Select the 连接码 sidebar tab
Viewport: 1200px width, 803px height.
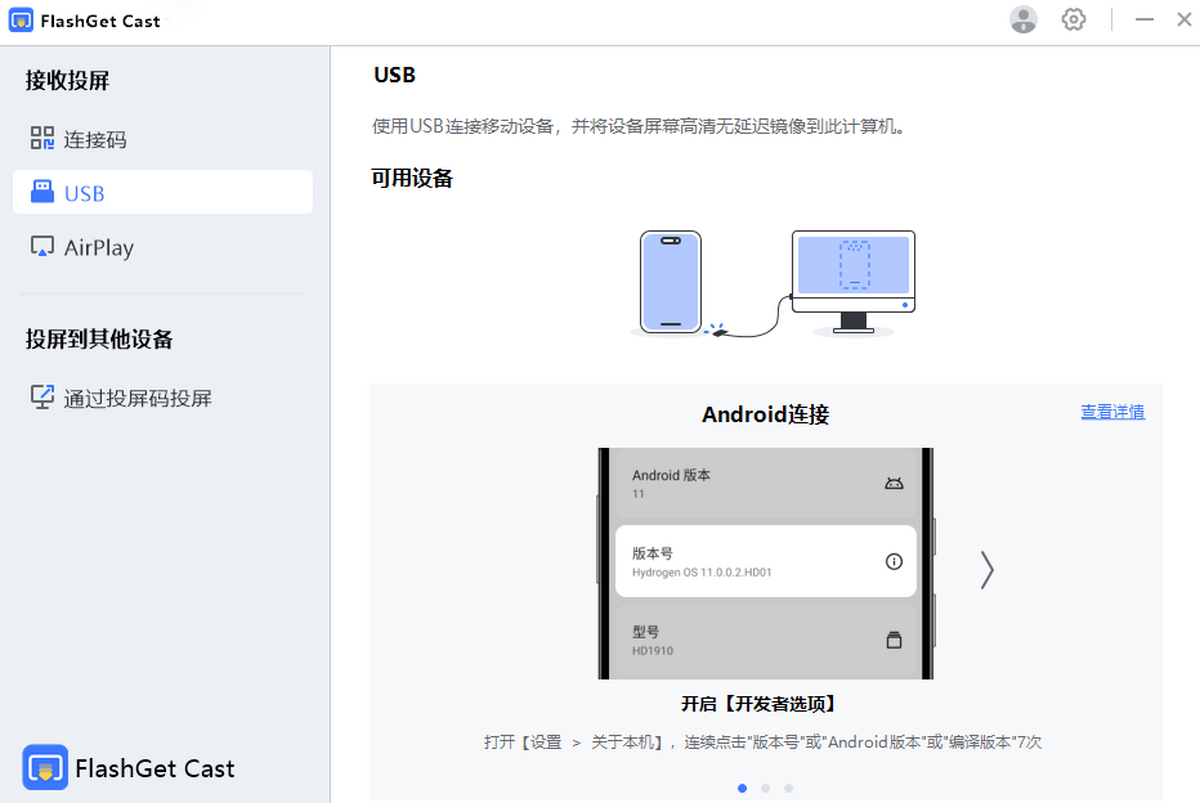163,139
